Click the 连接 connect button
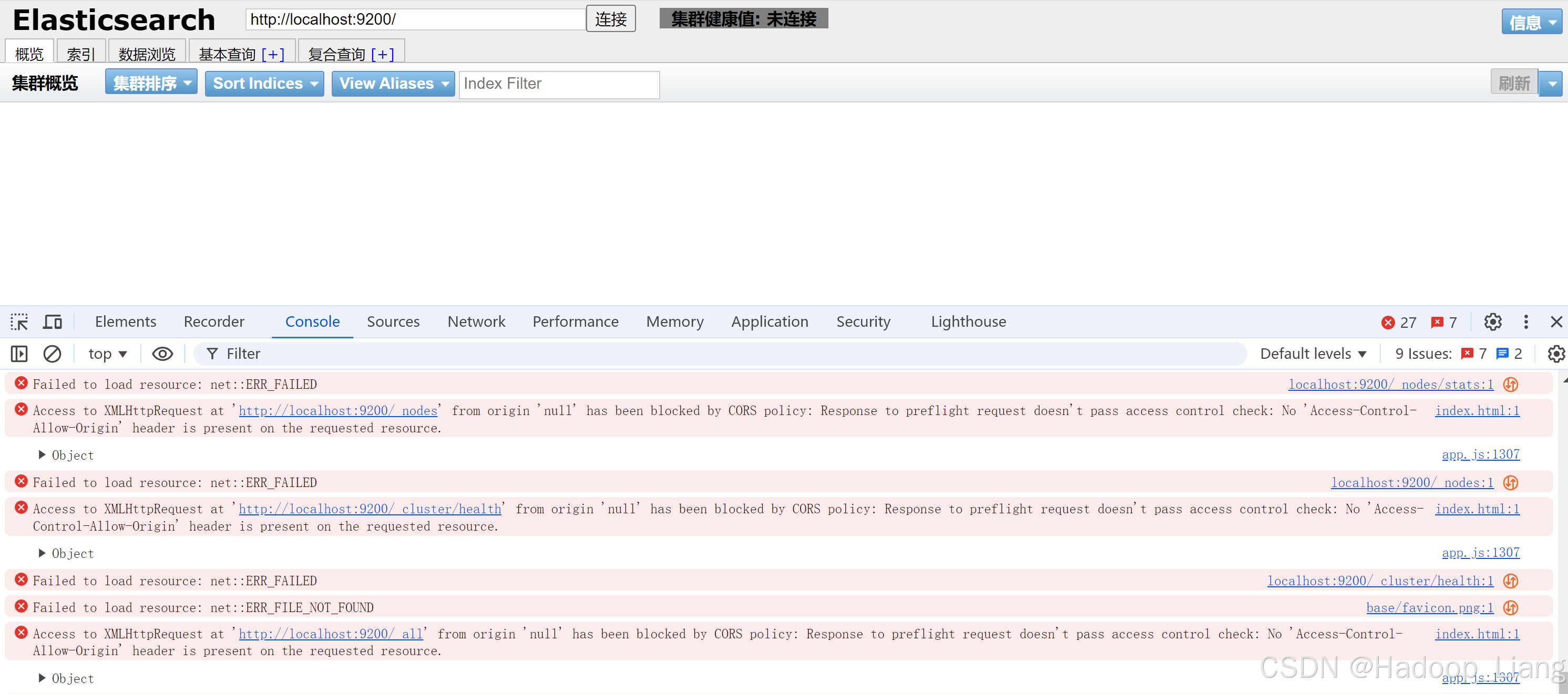The width and height of the screenshot is (1568, 694). [x=610, y=19]
